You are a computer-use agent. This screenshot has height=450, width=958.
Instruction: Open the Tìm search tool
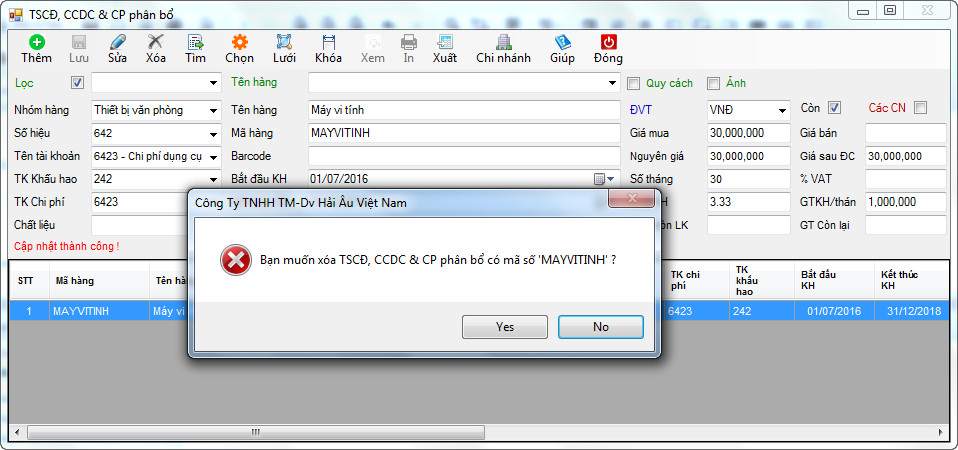196,43
